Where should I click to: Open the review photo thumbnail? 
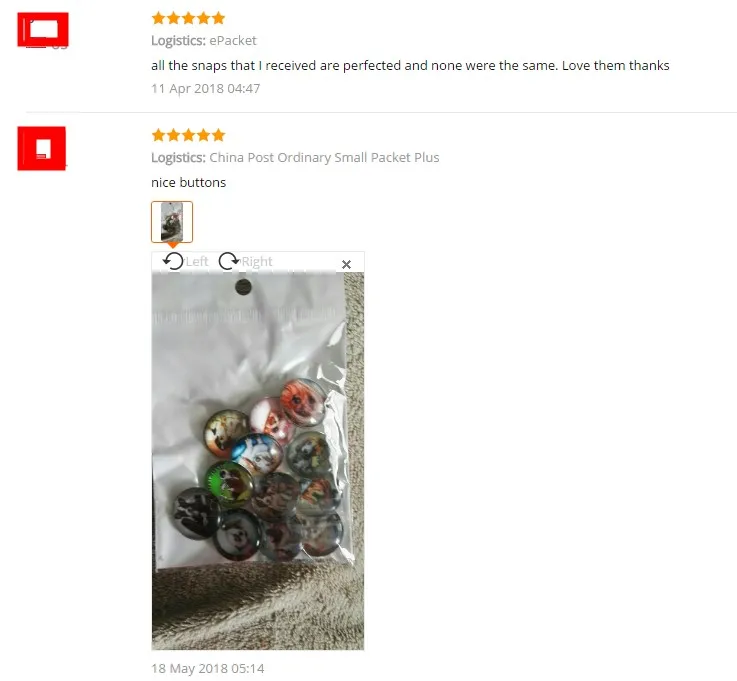(172, 222)
